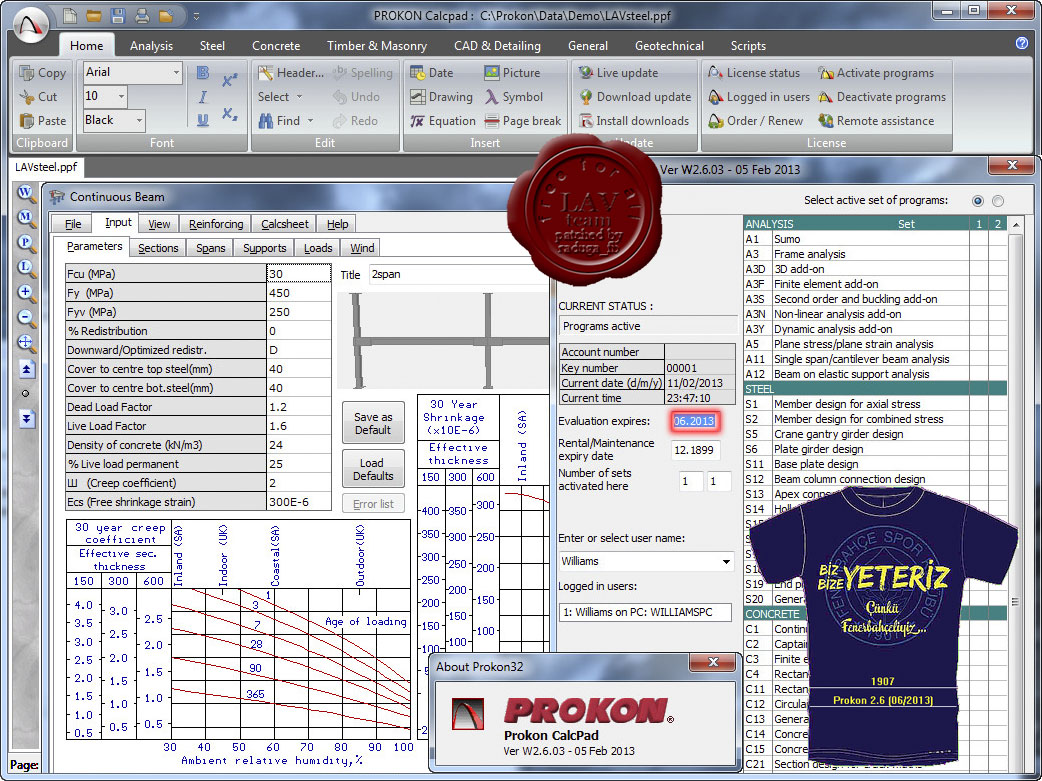This screenshot has width=1042, height=781.
Task: Insert an Equation
Action: coord(443,121)
